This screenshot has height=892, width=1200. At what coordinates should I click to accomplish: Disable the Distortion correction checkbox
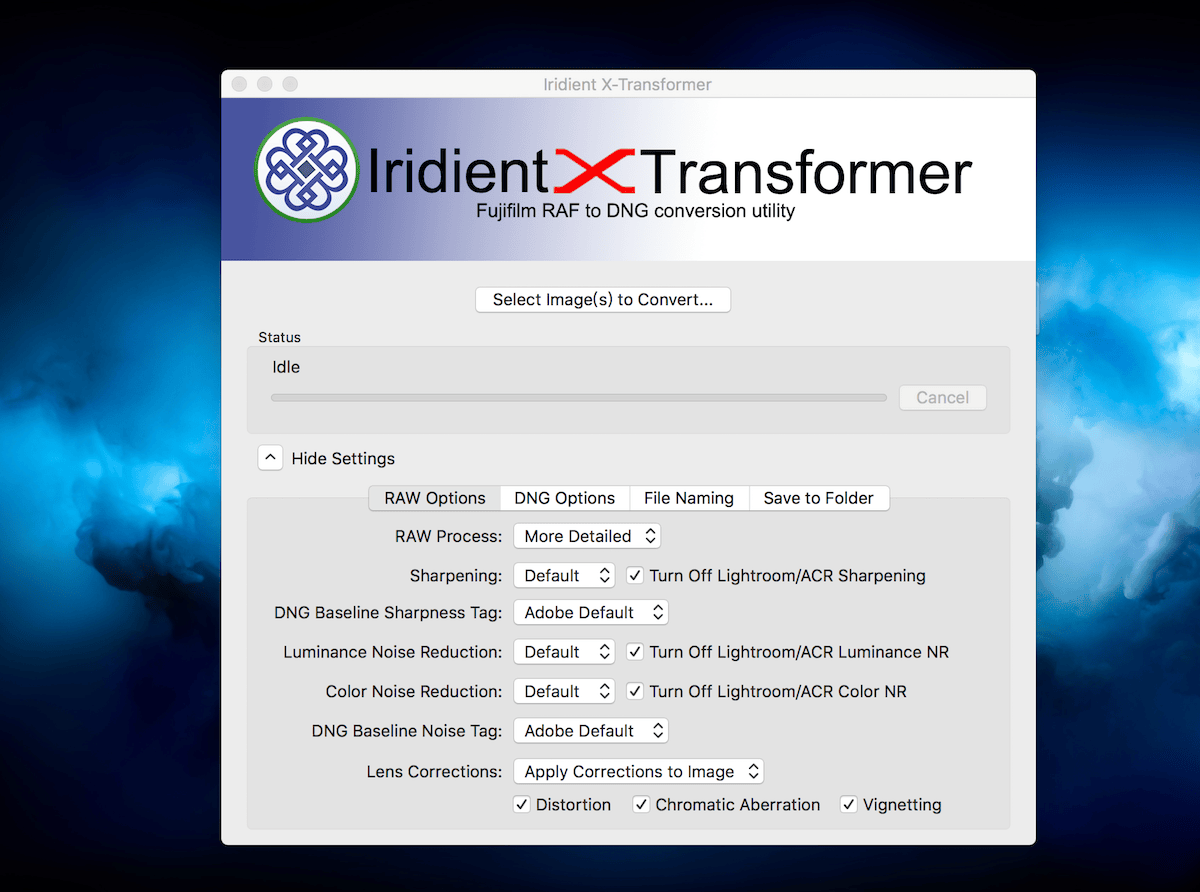coord(521,804)
